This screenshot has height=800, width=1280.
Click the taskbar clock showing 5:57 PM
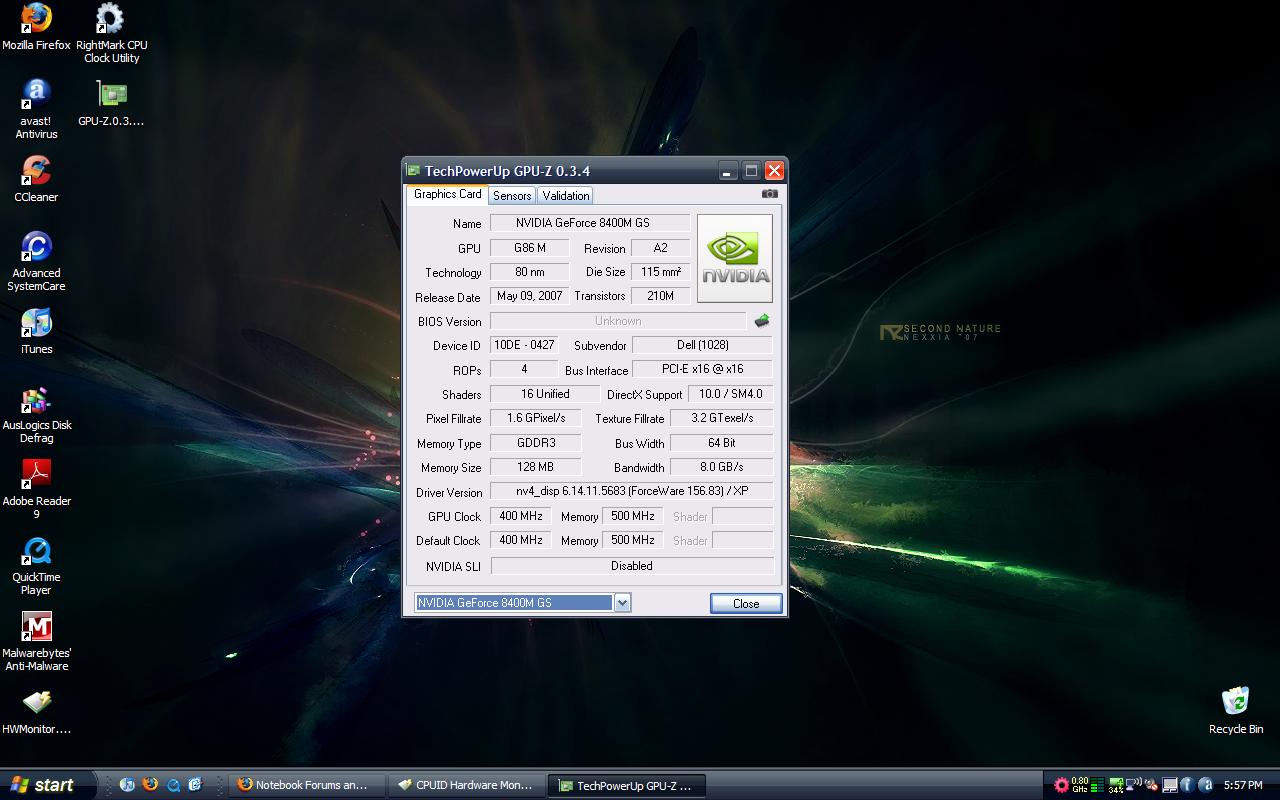[1242, 785]
